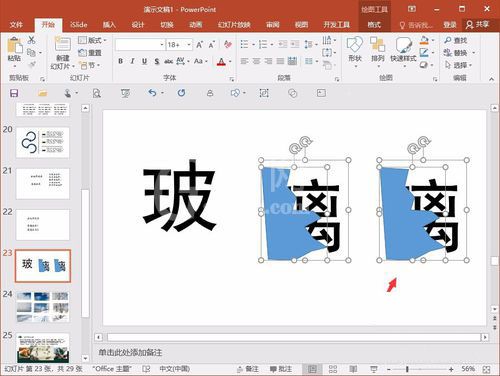Click the Fit Slide to Window icon
Viewport: 500px width, 376px height.
tap(486, 369)
